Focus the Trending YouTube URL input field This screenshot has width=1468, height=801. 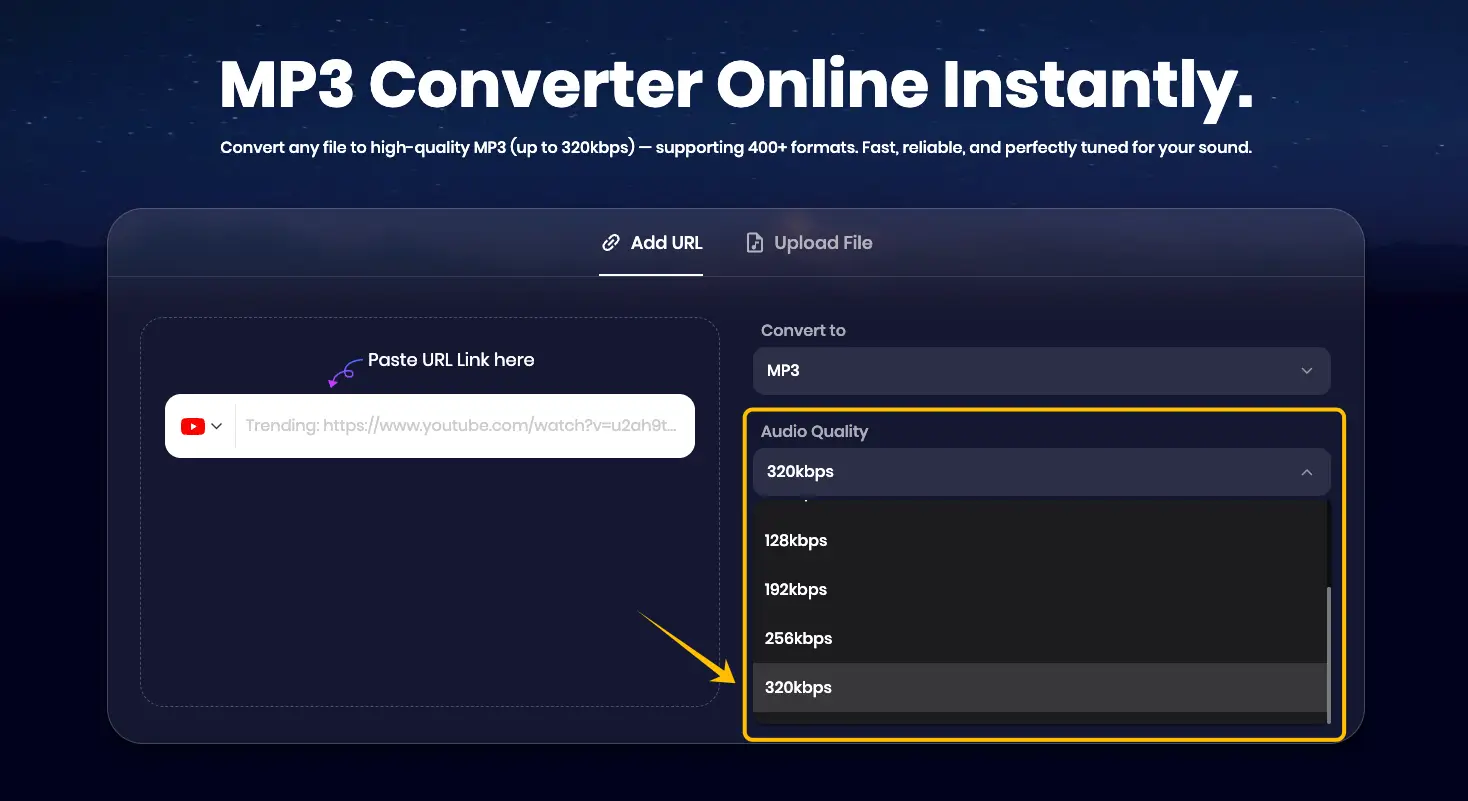(462, 426)
